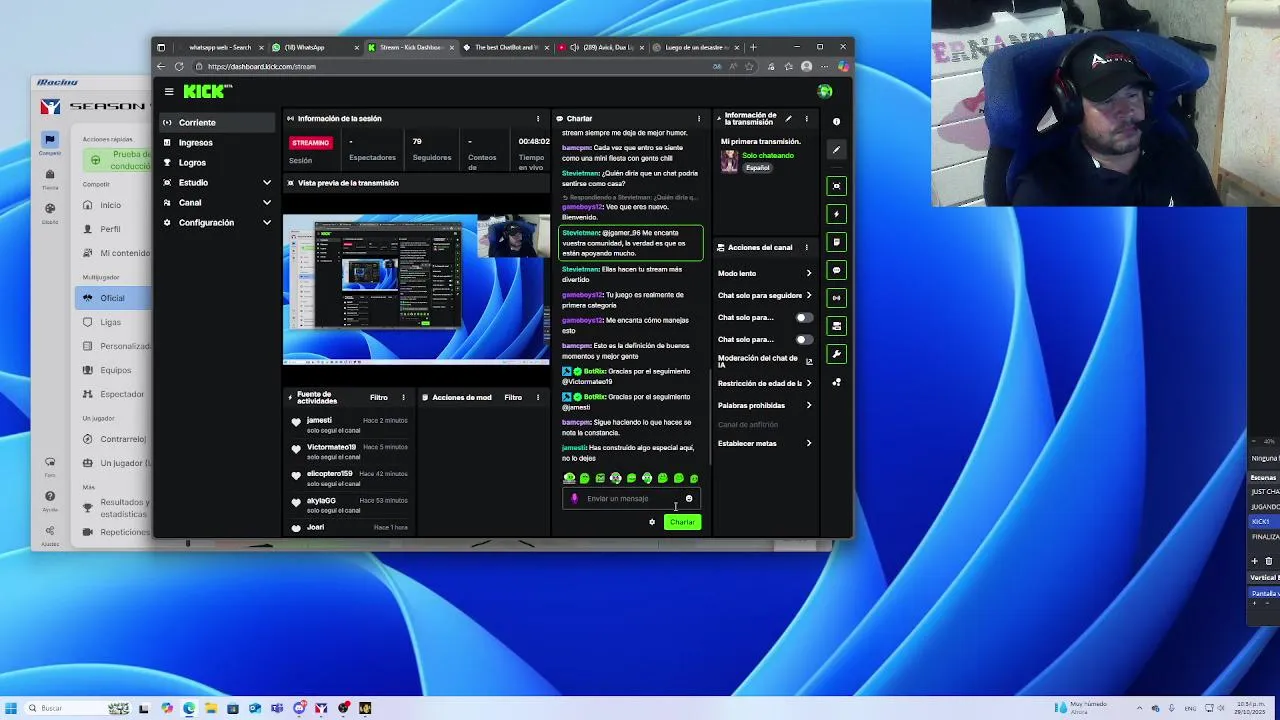Viewport: 1280px width, 720px height.
Task: Open Microsoft Edge from the taskbar
Action: click(x=189, y=708)
